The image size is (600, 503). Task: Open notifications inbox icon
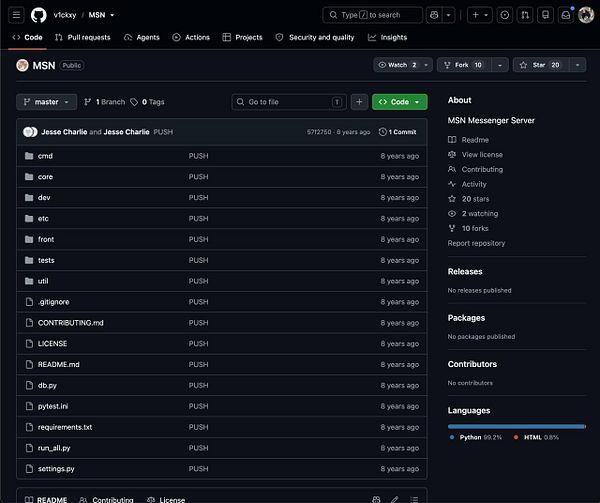pos(566,15)
